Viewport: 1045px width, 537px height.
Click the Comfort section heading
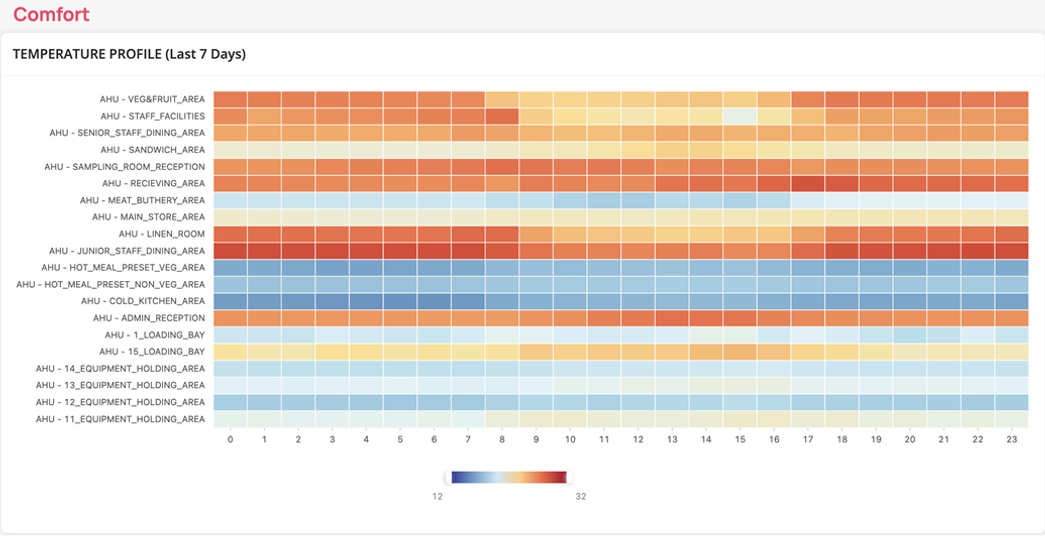tap(51, 14)
